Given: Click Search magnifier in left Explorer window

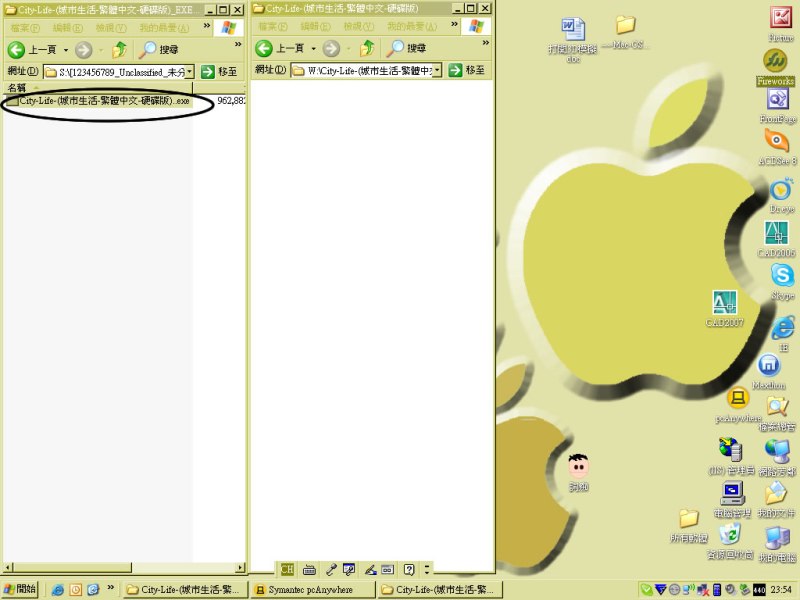Looking at the screenshot, I should [148, 49].
